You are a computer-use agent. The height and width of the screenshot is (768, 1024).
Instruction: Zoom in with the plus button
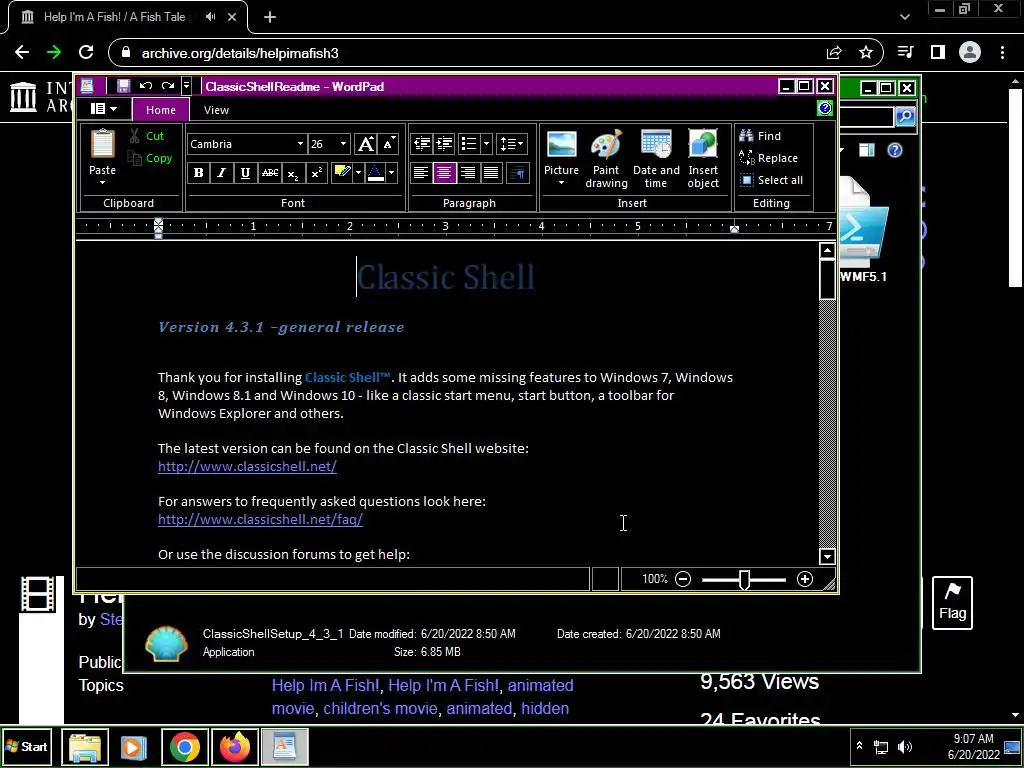[x=805, y=579]
